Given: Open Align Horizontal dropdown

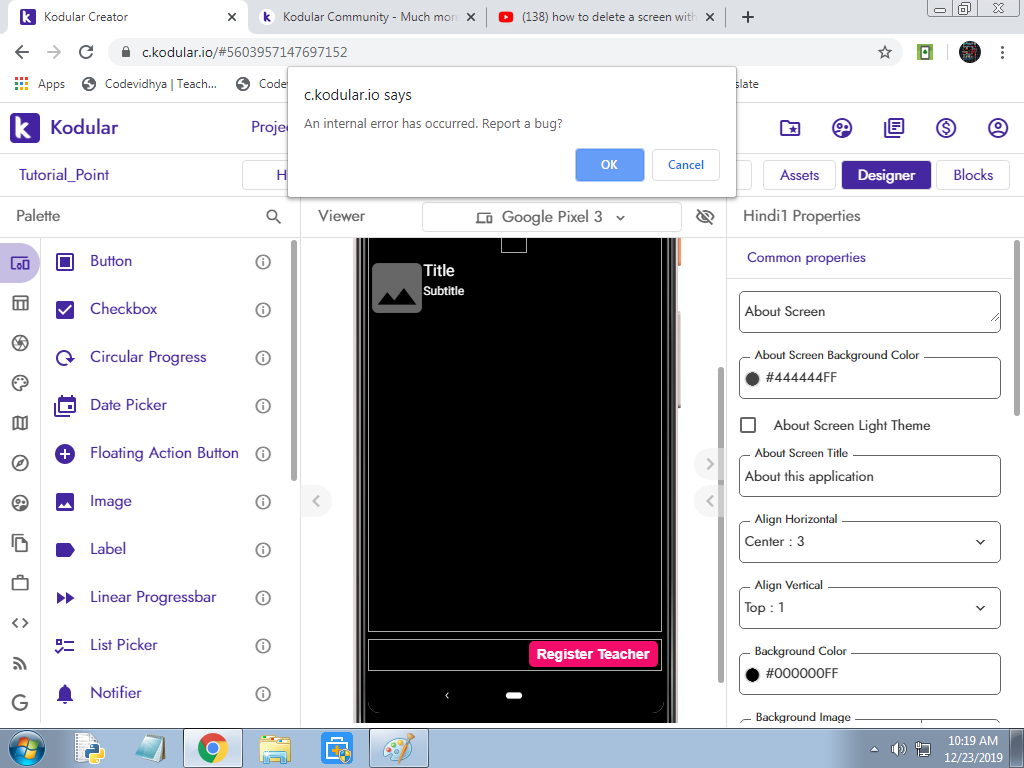Looking at the screenshot, I should pyautogui.click(x=869, y=541).
